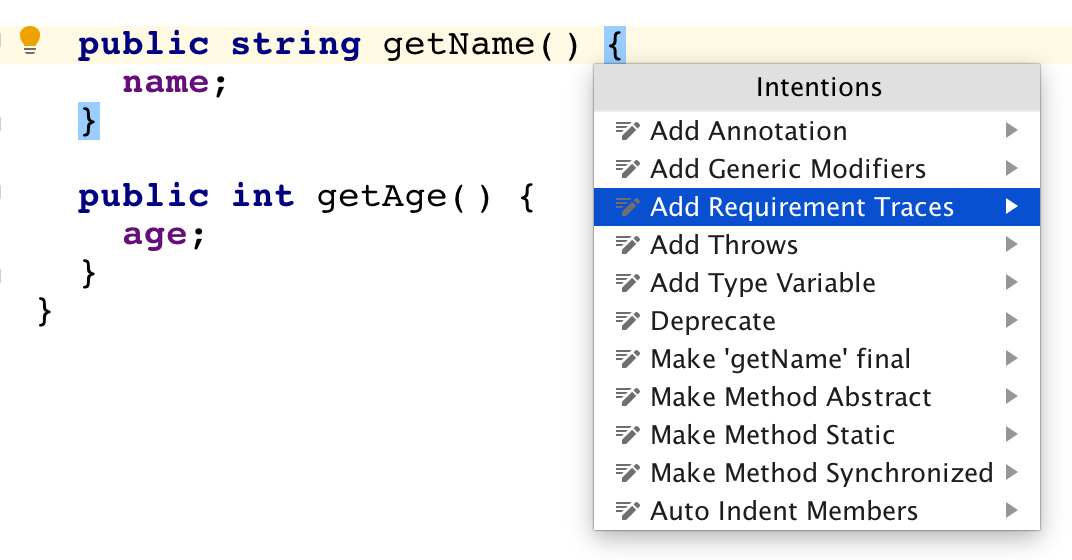Select Make Method Synchronized entry

click(x=821, y=473)
